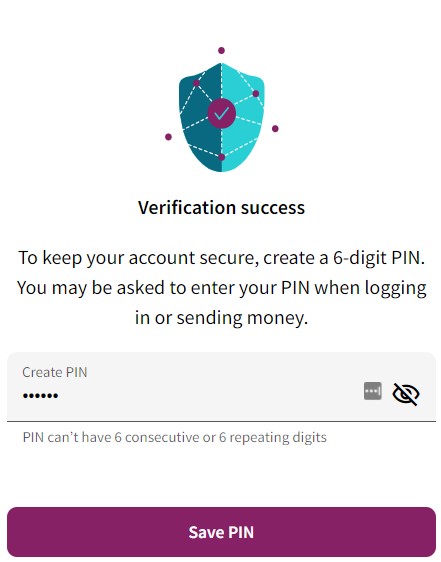Show the hidden PIN using the crossed-eye icon

[406, 394]
